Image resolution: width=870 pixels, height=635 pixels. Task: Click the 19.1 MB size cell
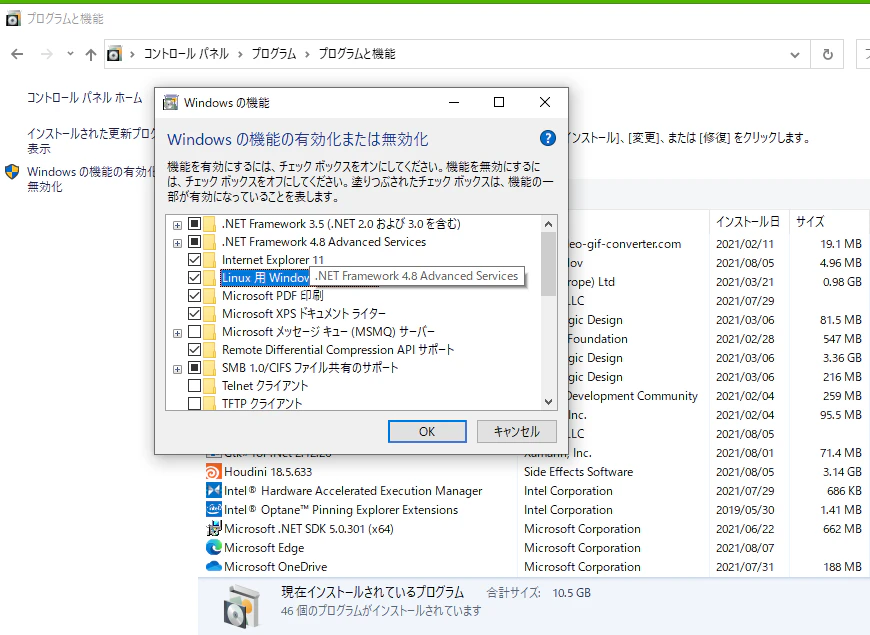point(841,244)
